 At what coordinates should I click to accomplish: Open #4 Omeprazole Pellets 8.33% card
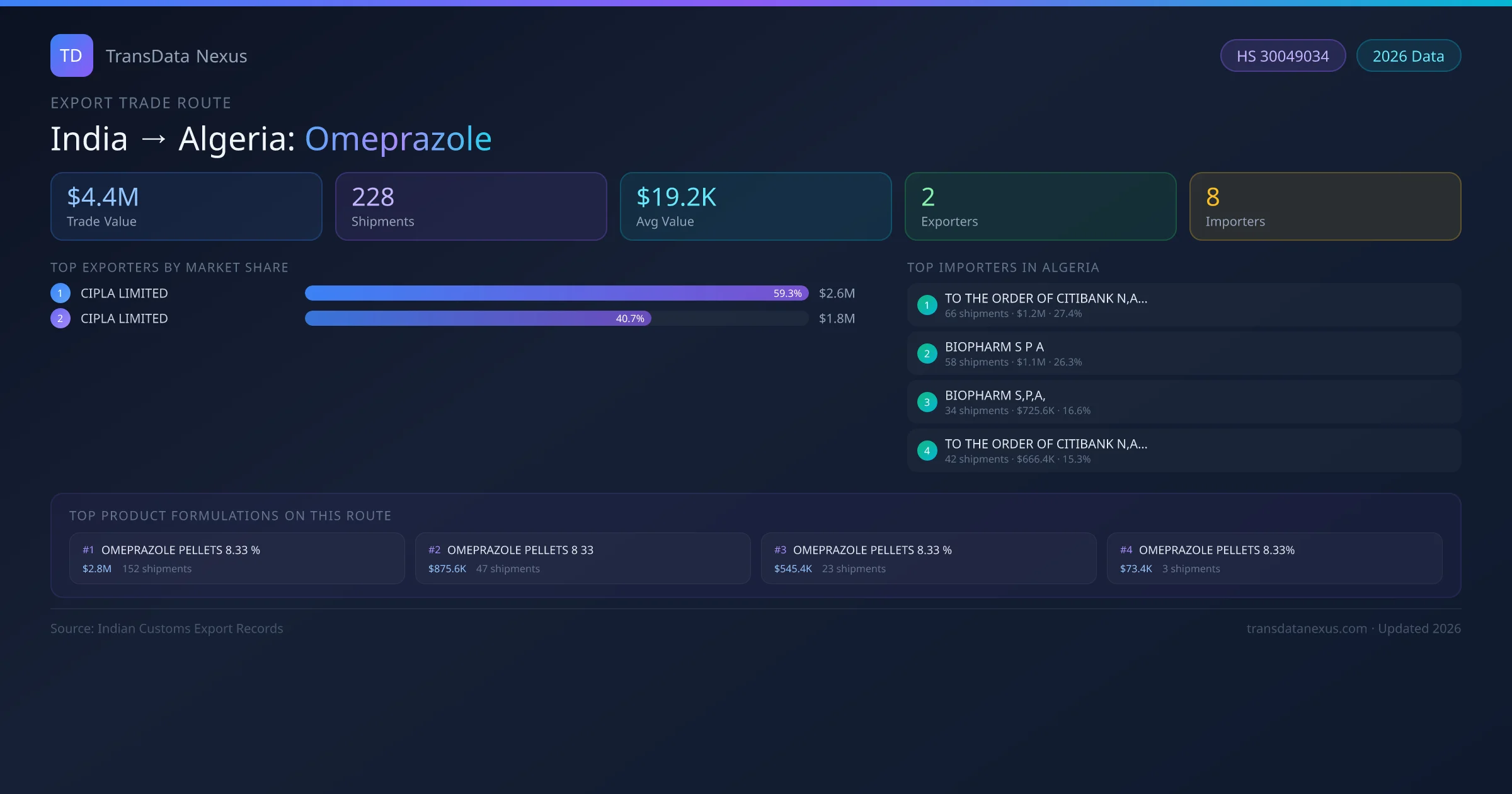[1274, 558]
